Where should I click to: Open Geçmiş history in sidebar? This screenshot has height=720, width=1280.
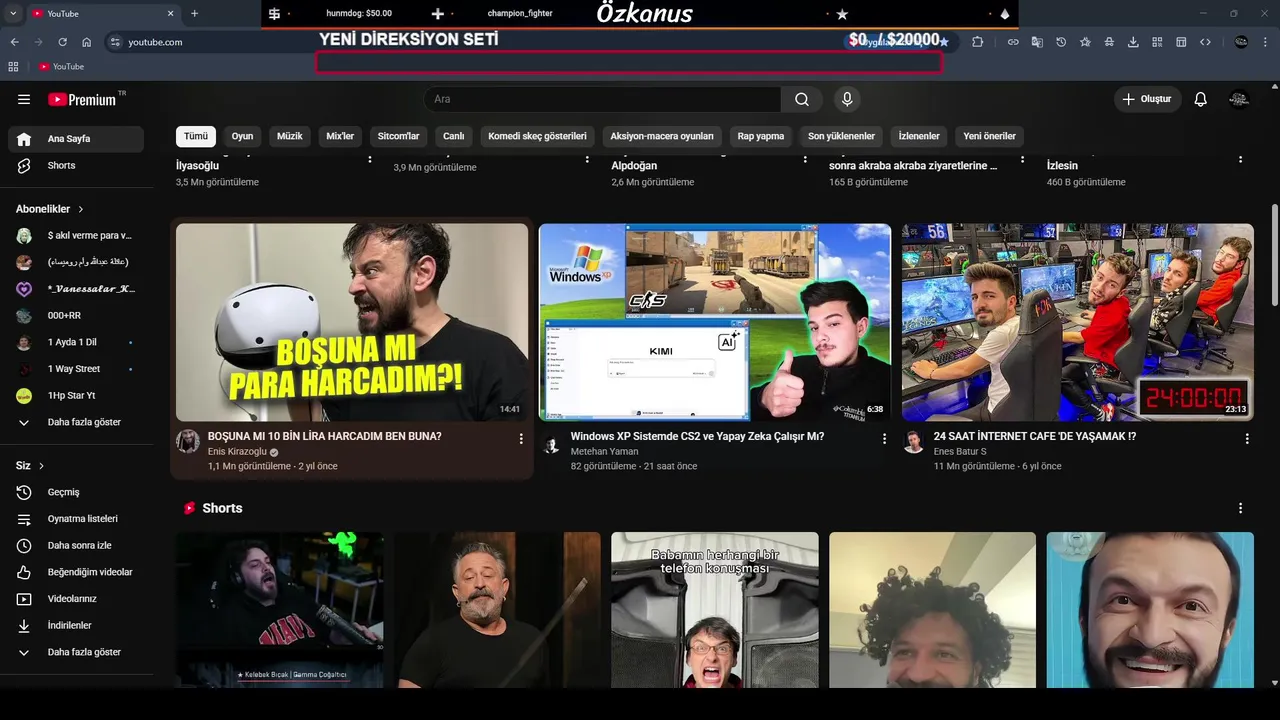76,492
